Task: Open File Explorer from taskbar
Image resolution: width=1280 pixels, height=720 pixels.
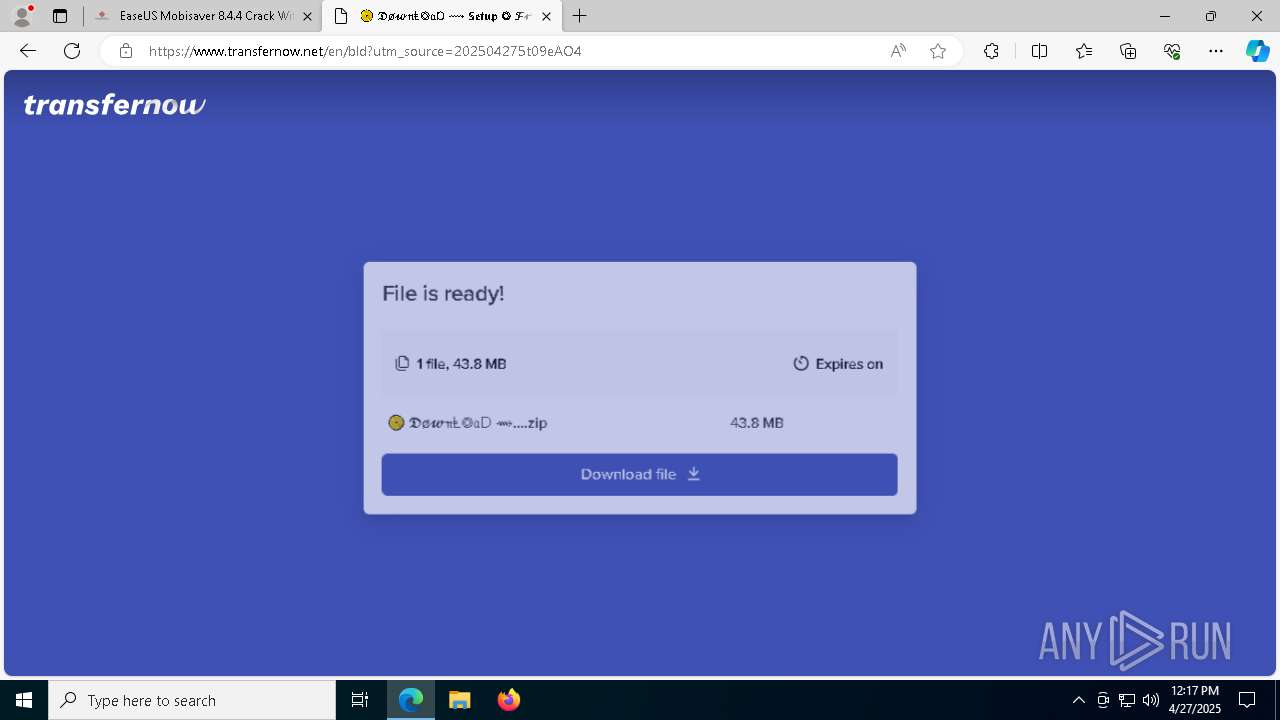Action: [459, 700]
